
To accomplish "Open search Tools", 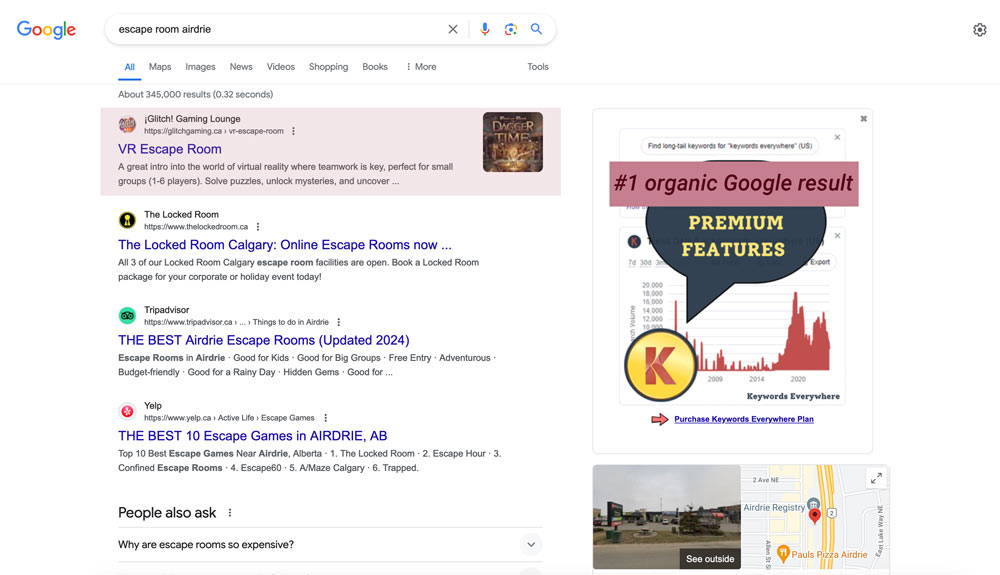I will [538, 67].
